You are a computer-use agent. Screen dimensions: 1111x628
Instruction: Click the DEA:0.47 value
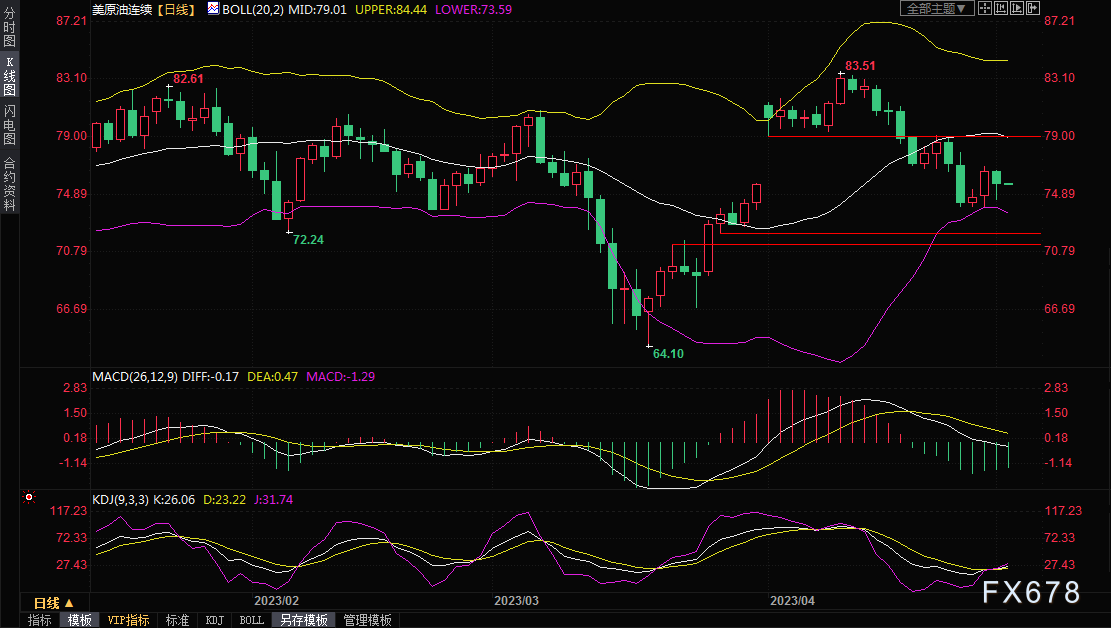coord(272,377)
